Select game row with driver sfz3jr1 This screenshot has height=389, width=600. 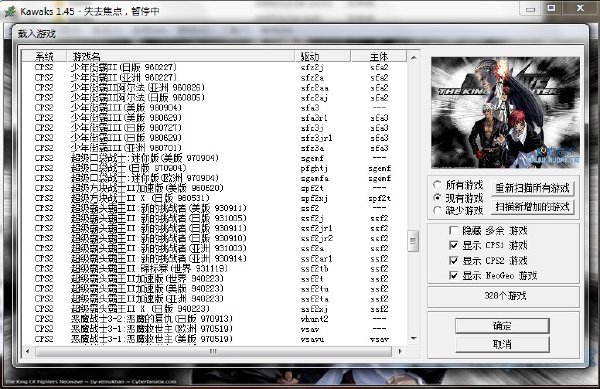click(x=214, y=138)
